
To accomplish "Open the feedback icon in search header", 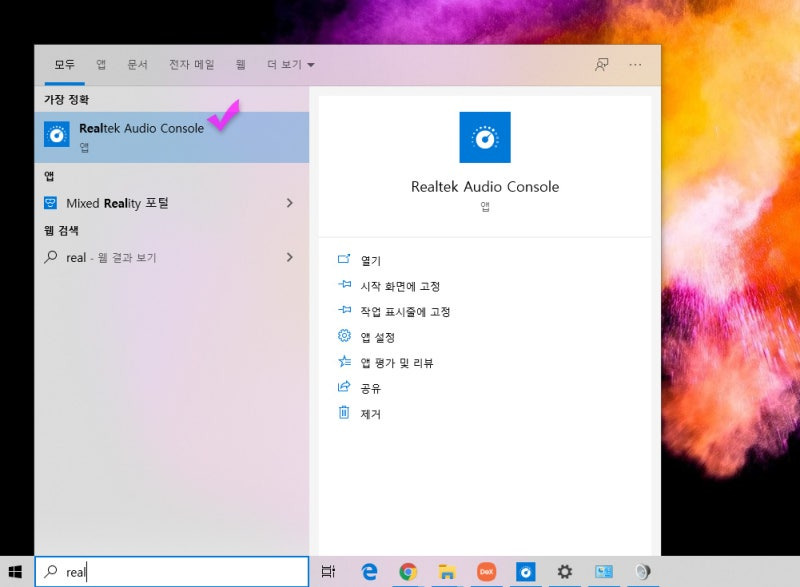I will [602, 65].
